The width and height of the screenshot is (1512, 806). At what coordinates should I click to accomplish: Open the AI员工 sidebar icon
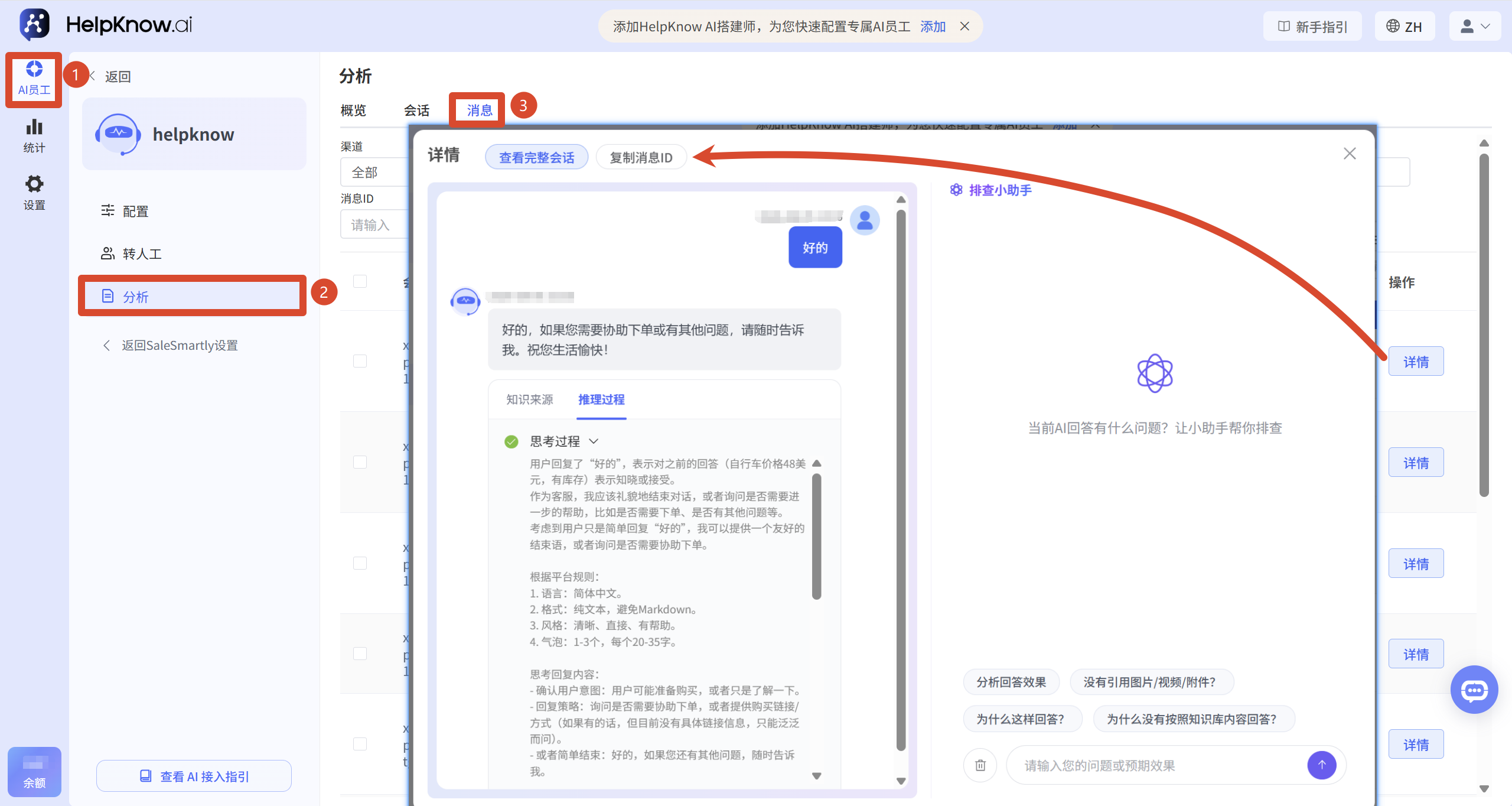click(34, 79)
